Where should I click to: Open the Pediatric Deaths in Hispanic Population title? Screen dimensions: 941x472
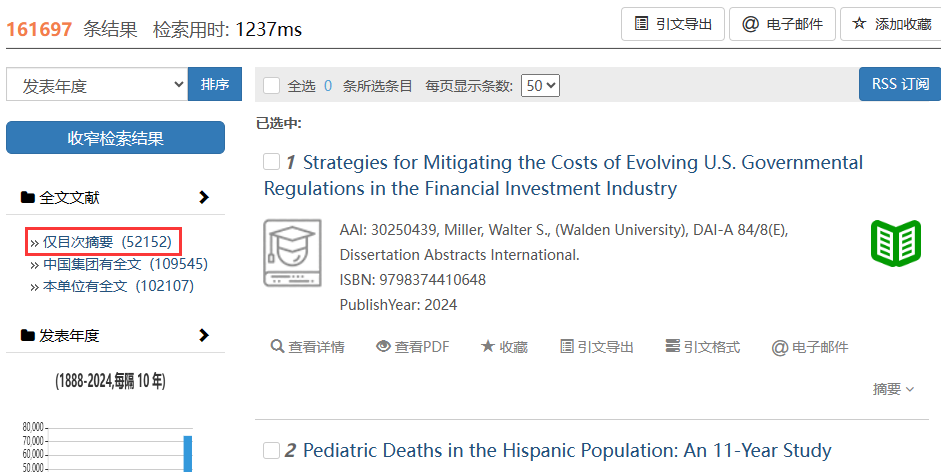[x=566, y=451]
